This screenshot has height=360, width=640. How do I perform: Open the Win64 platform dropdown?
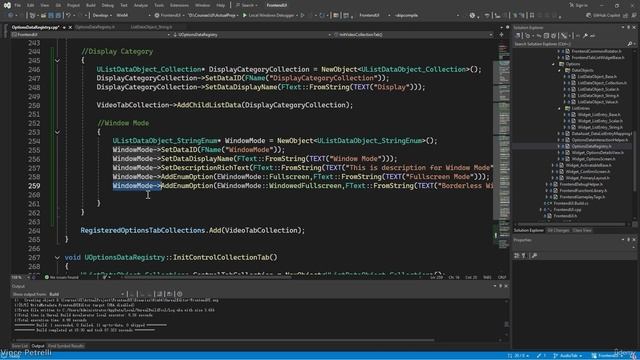tap(132, 16)
